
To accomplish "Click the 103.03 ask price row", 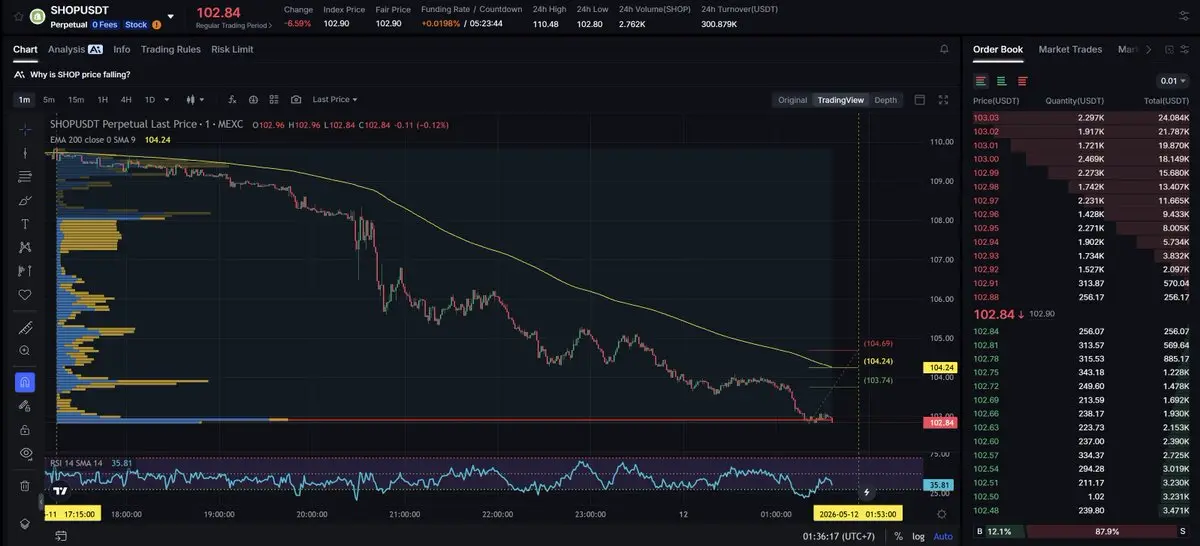I will pos(1081,119).
